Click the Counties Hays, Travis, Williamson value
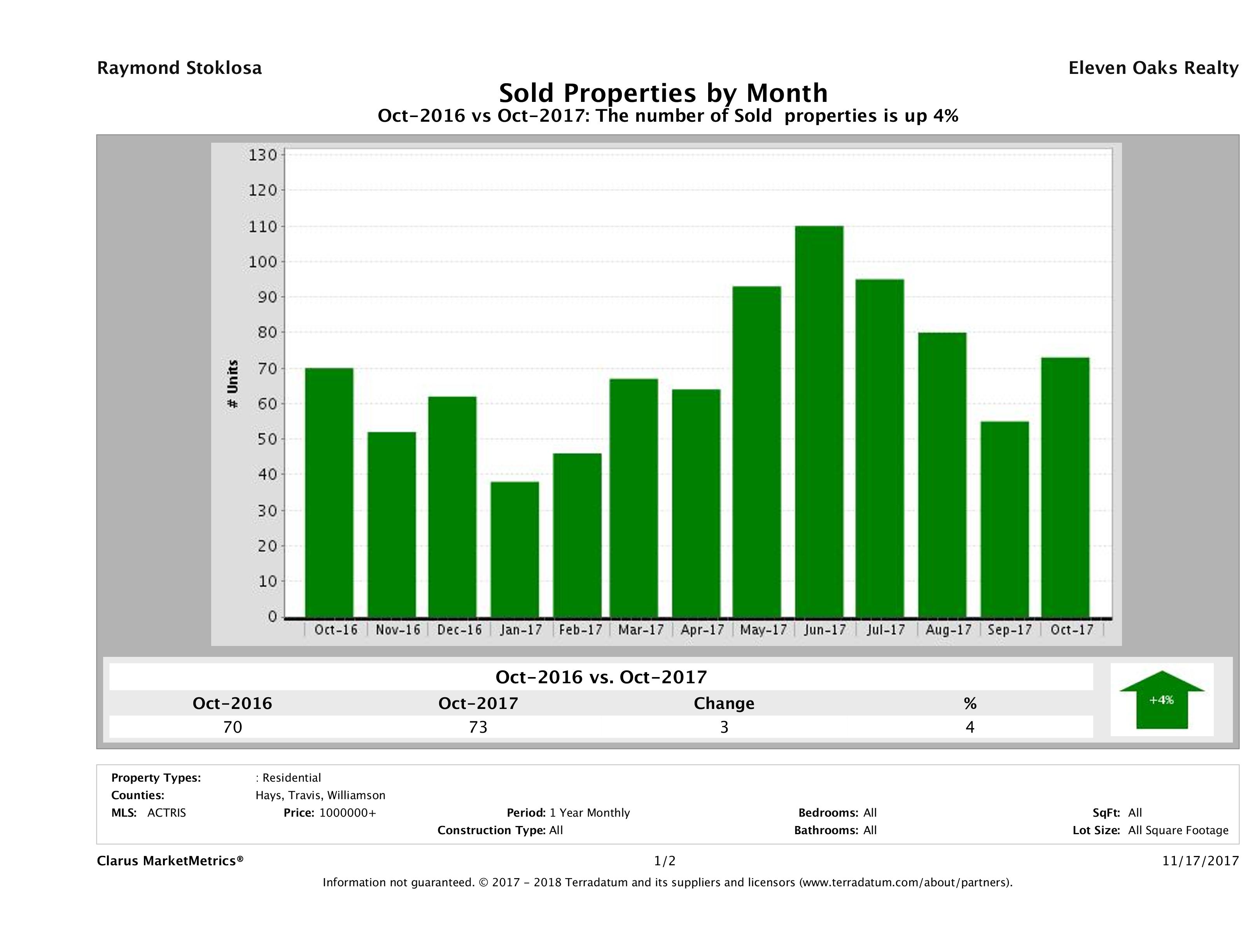This screenshot has height=952, width=1255. [320, 795]
